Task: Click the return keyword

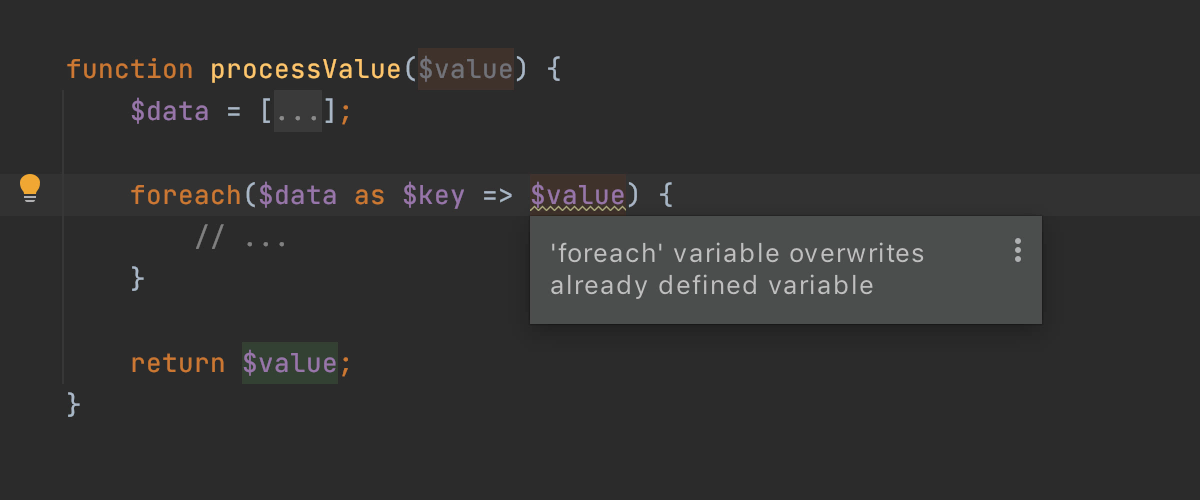Action: (x=178, y=363)
